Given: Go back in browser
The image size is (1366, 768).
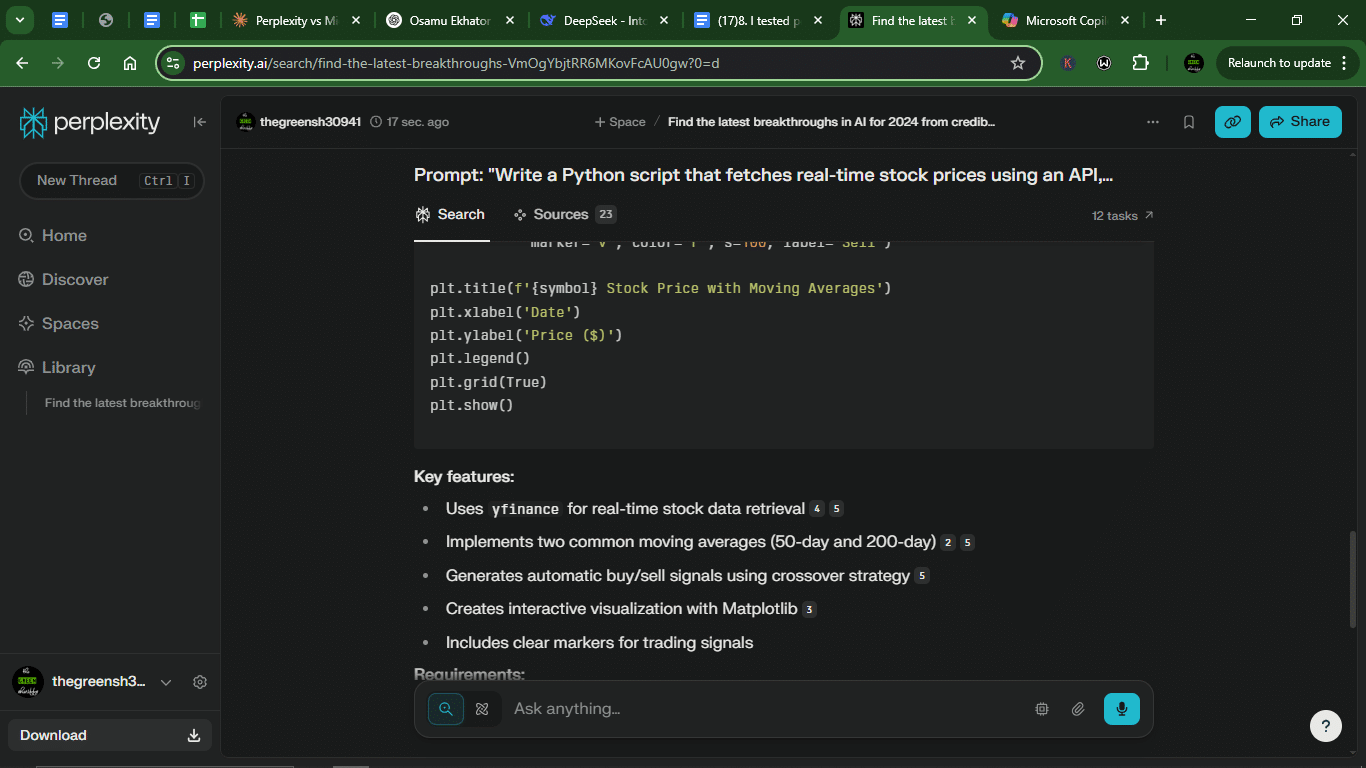Looking at the screenshot, I should pos(22,63).
